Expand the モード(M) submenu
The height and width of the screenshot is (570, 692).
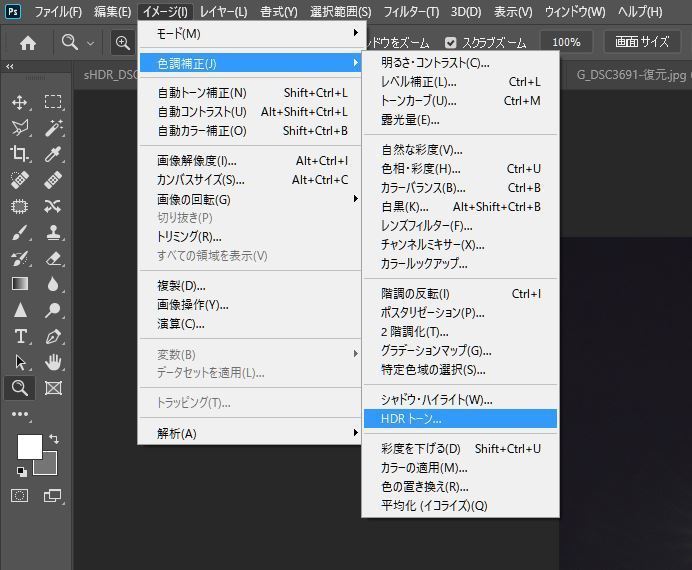click(x=250, y=34)
